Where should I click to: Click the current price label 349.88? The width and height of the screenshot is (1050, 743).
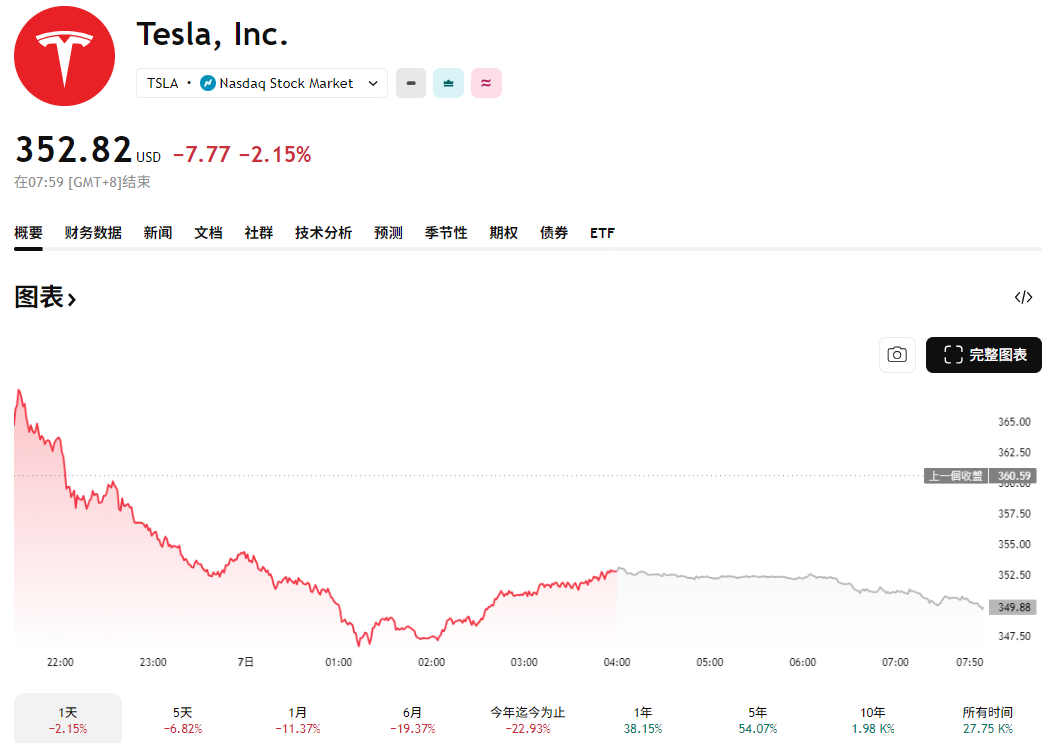[x=1013, y=607]
